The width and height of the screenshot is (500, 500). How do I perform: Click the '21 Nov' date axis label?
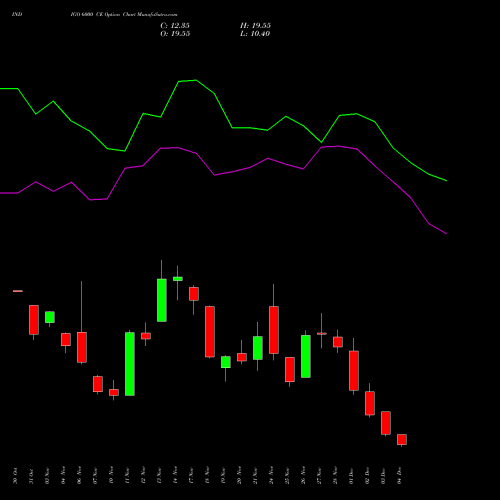(255, 476)
